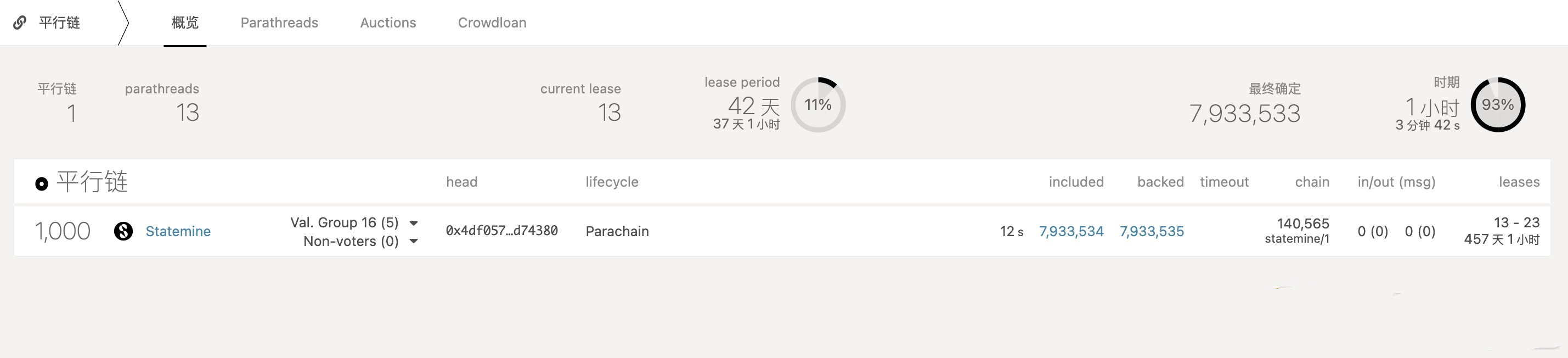The image size is (1568, 358).
Task: Click the 11% lease period progress circle
Action: tap(818, 105)
